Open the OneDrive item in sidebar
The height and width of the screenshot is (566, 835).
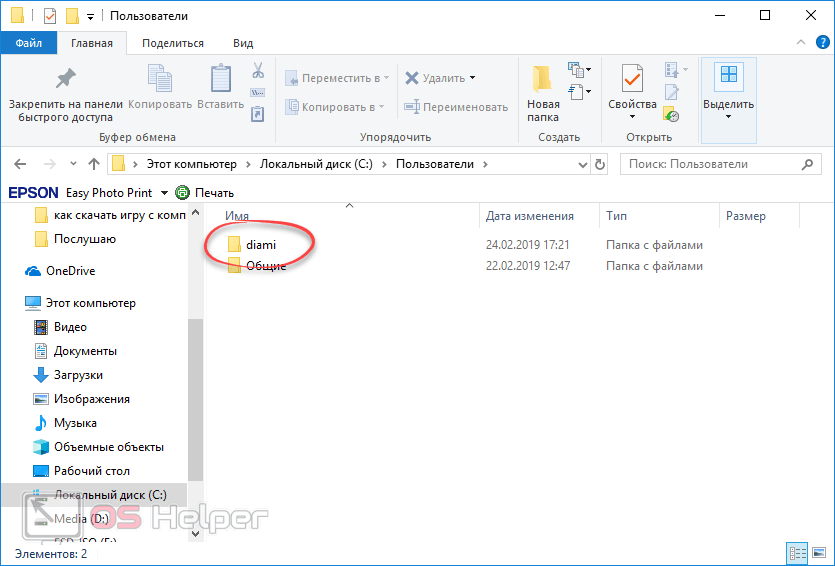70,271
